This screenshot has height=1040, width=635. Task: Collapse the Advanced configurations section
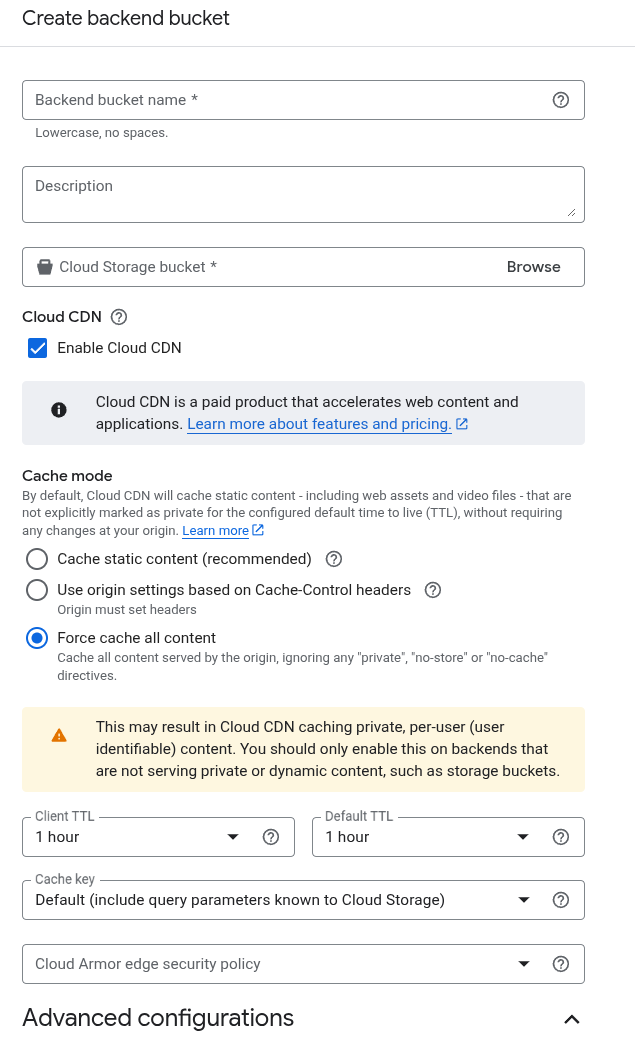pyautogui.click(x=571, y=1019)
